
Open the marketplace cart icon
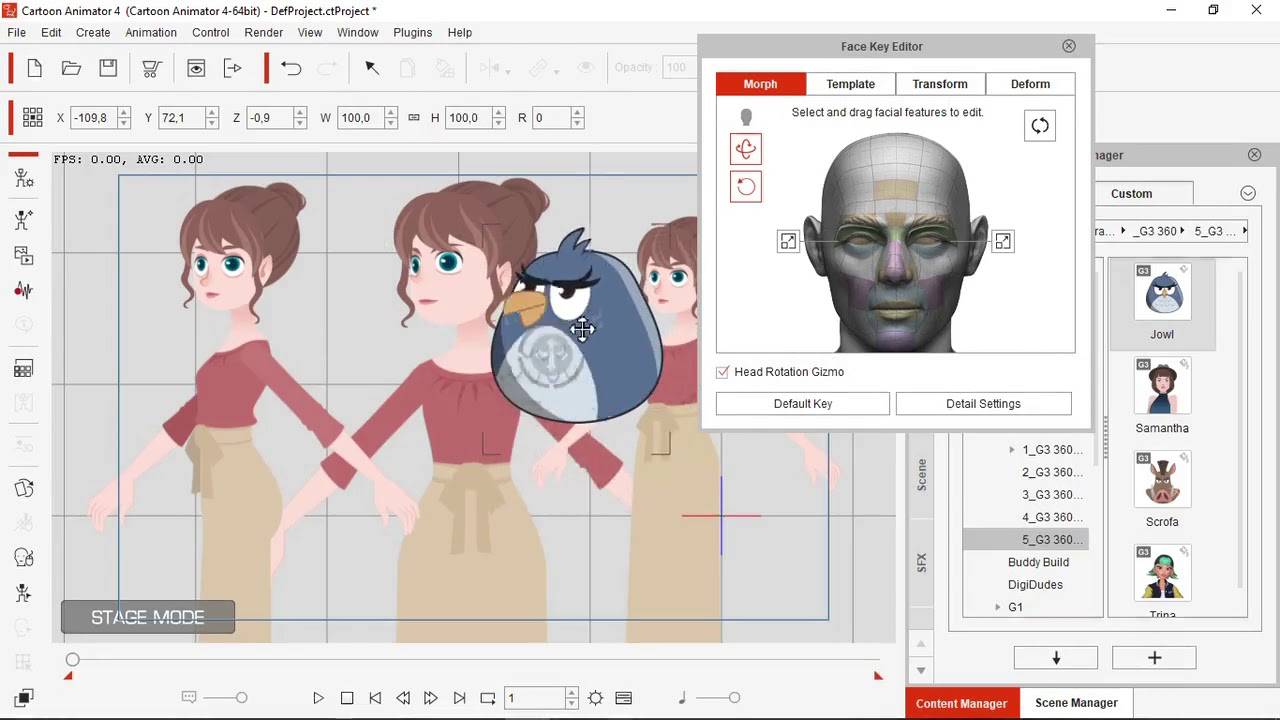point(152,68)
